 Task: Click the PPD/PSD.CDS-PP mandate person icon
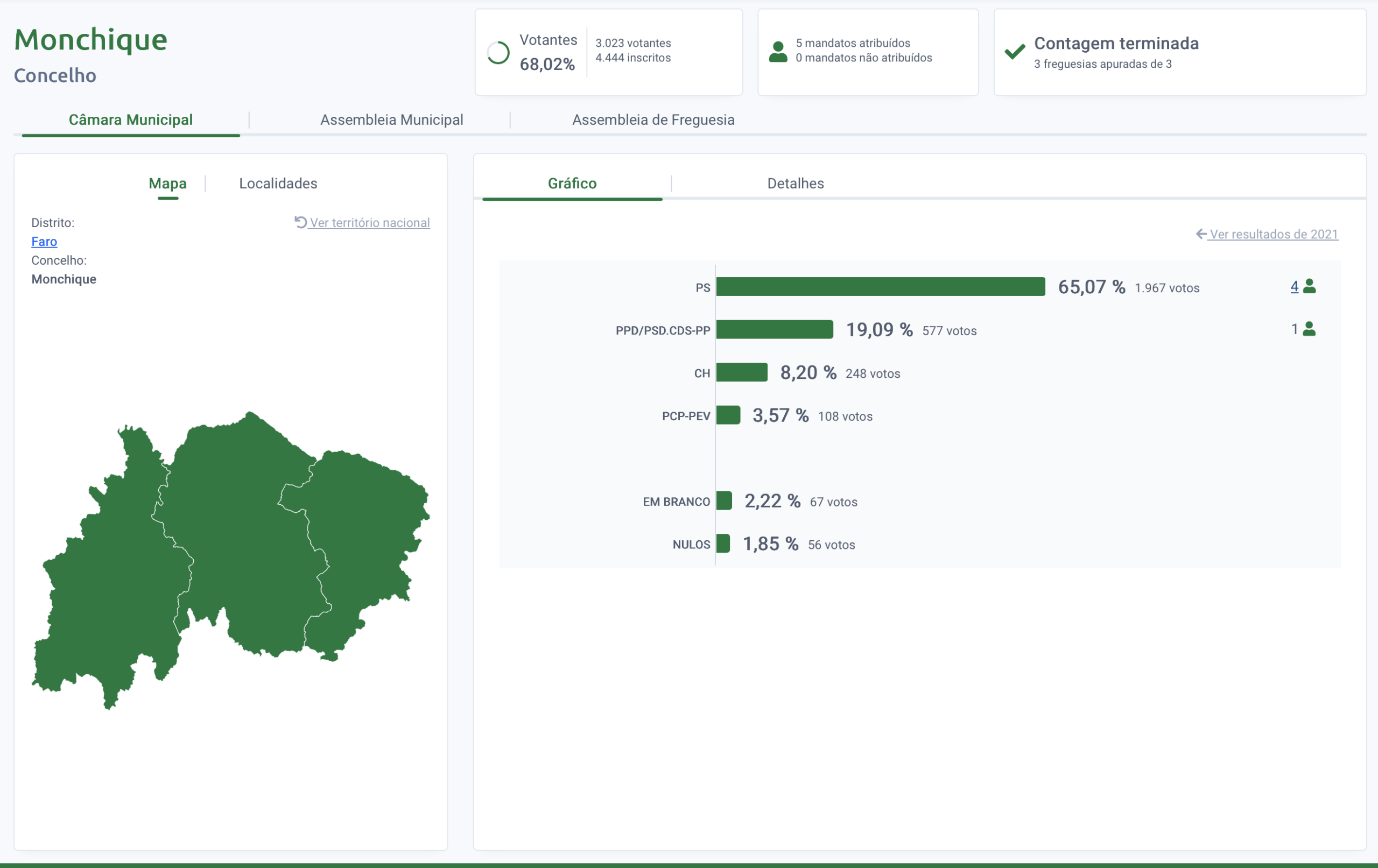pos(1309,329)
